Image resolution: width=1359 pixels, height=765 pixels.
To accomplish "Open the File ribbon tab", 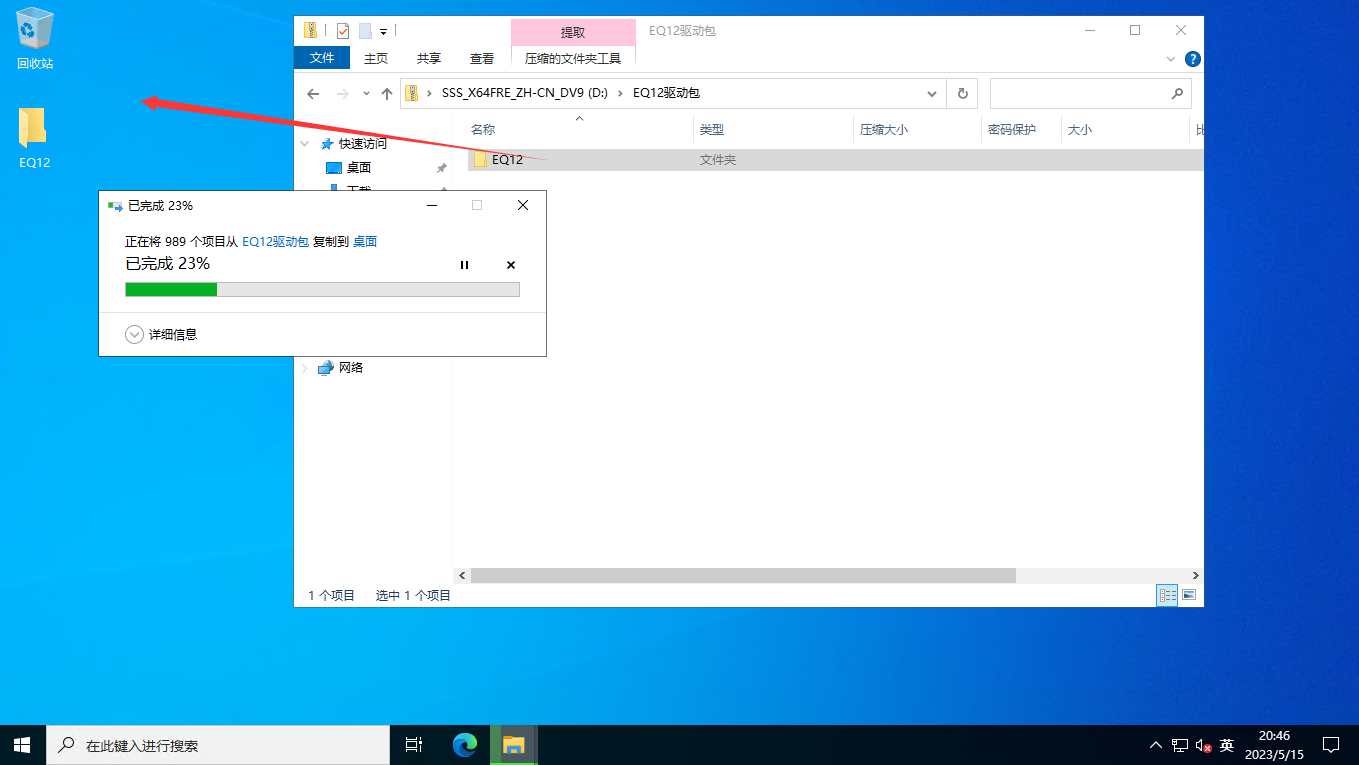I will coord(322,58).
